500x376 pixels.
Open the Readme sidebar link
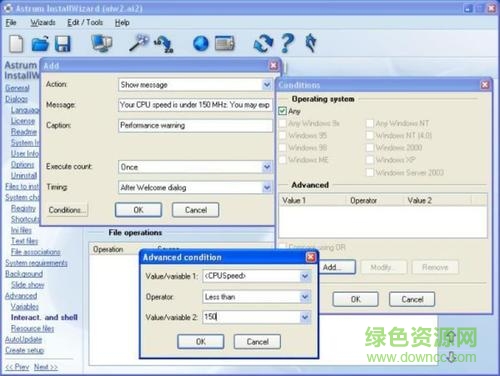point(24,132)
